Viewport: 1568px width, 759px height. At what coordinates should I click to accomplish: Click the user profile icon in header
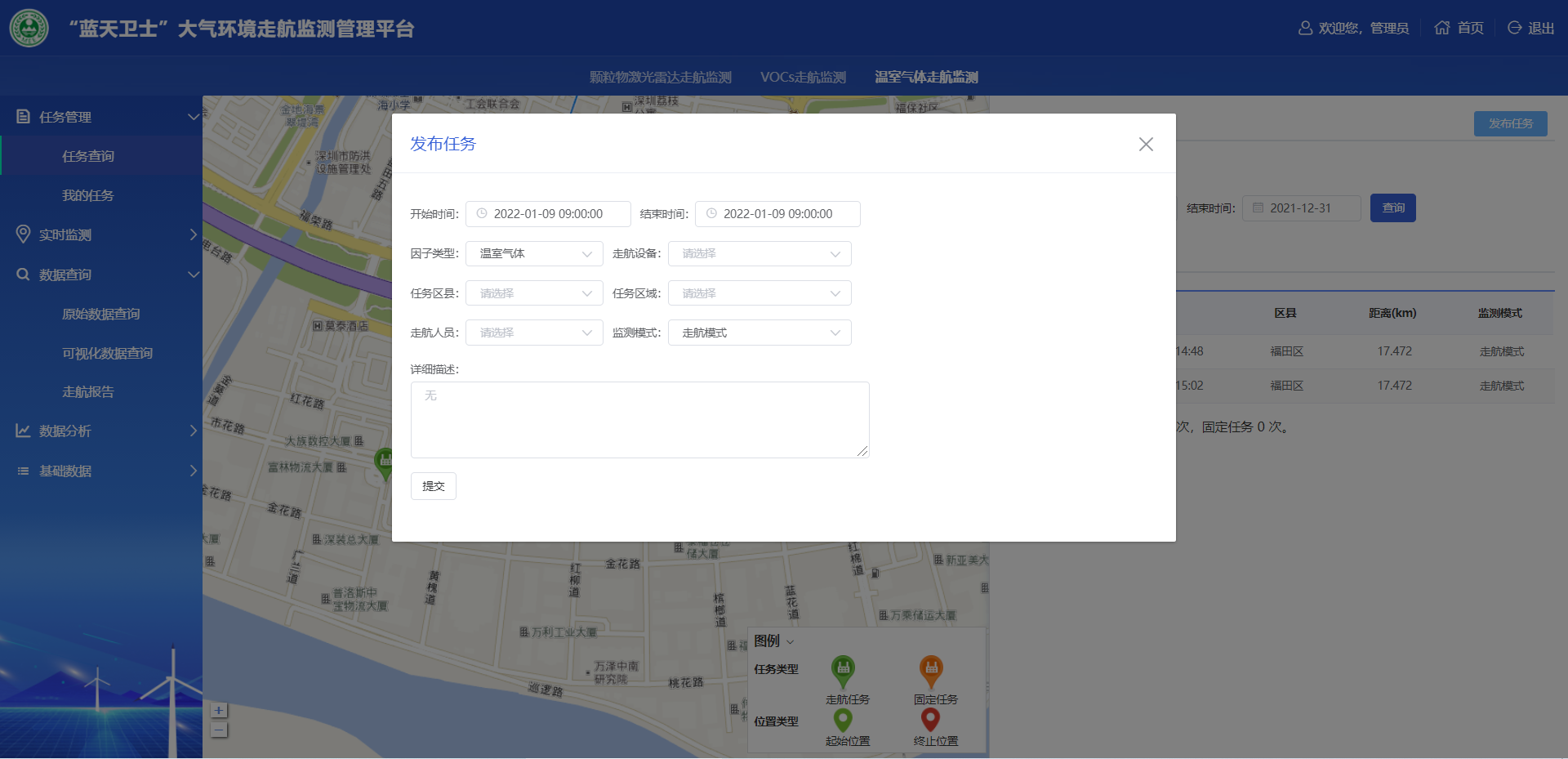pyautogui.click(x=1305, y=28)
